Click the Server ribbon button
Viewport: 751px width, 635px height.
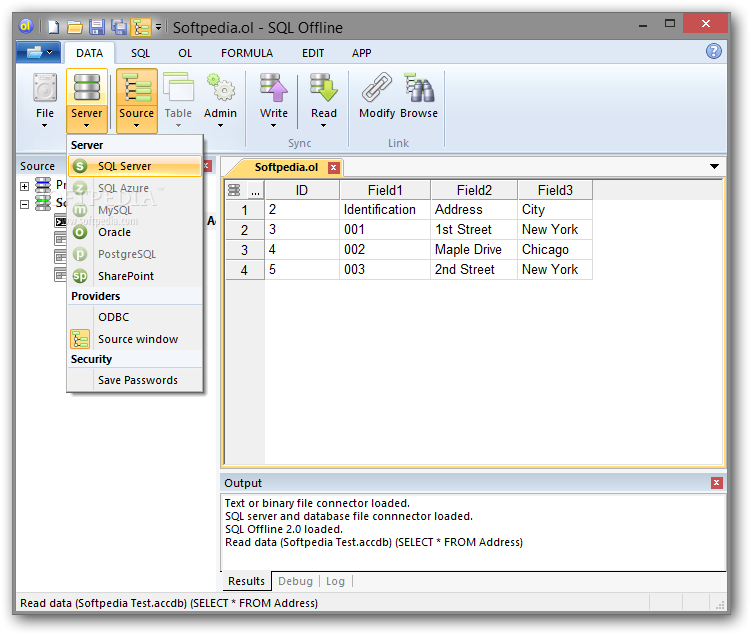(87, 101)
